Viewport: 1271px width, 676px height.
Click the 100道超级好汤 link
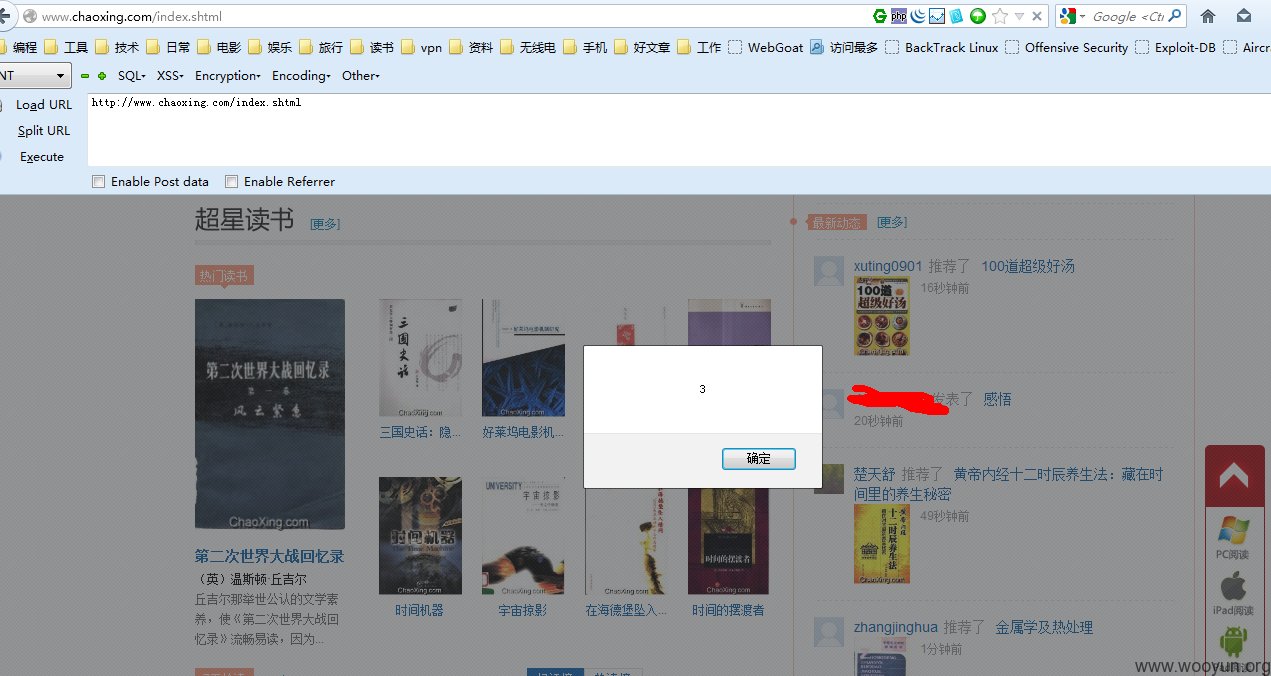point(1028,266)
